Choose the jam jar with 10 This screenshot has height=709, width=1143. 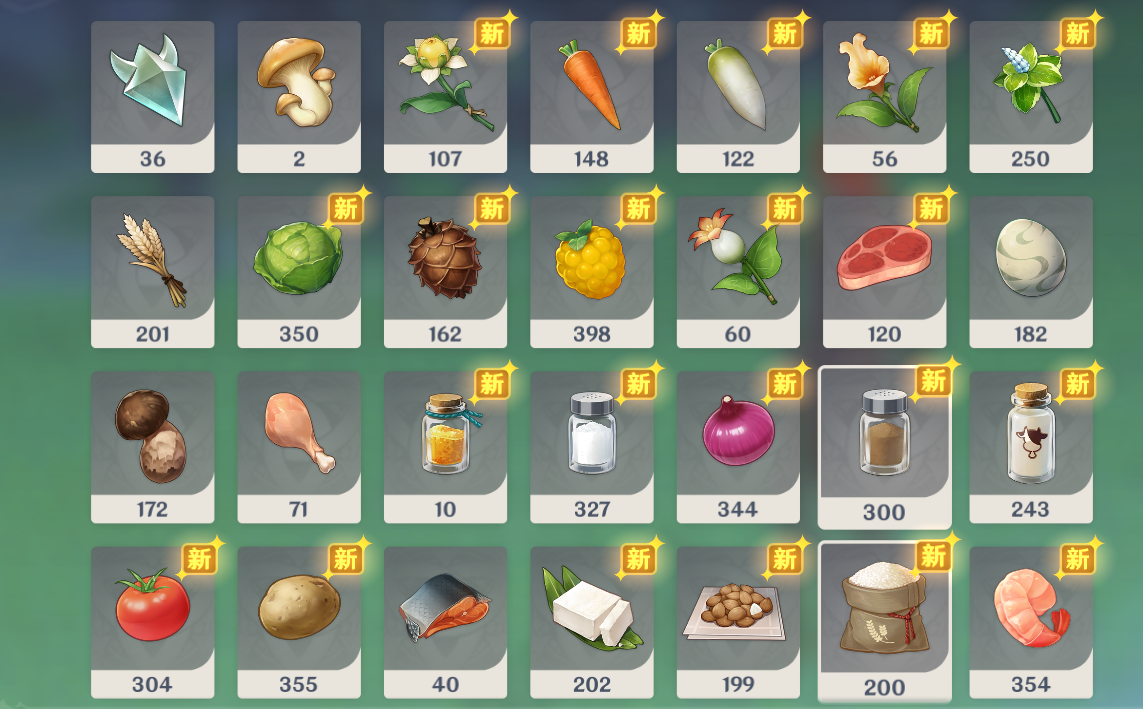pyautogui.click(x=445, y=447)
